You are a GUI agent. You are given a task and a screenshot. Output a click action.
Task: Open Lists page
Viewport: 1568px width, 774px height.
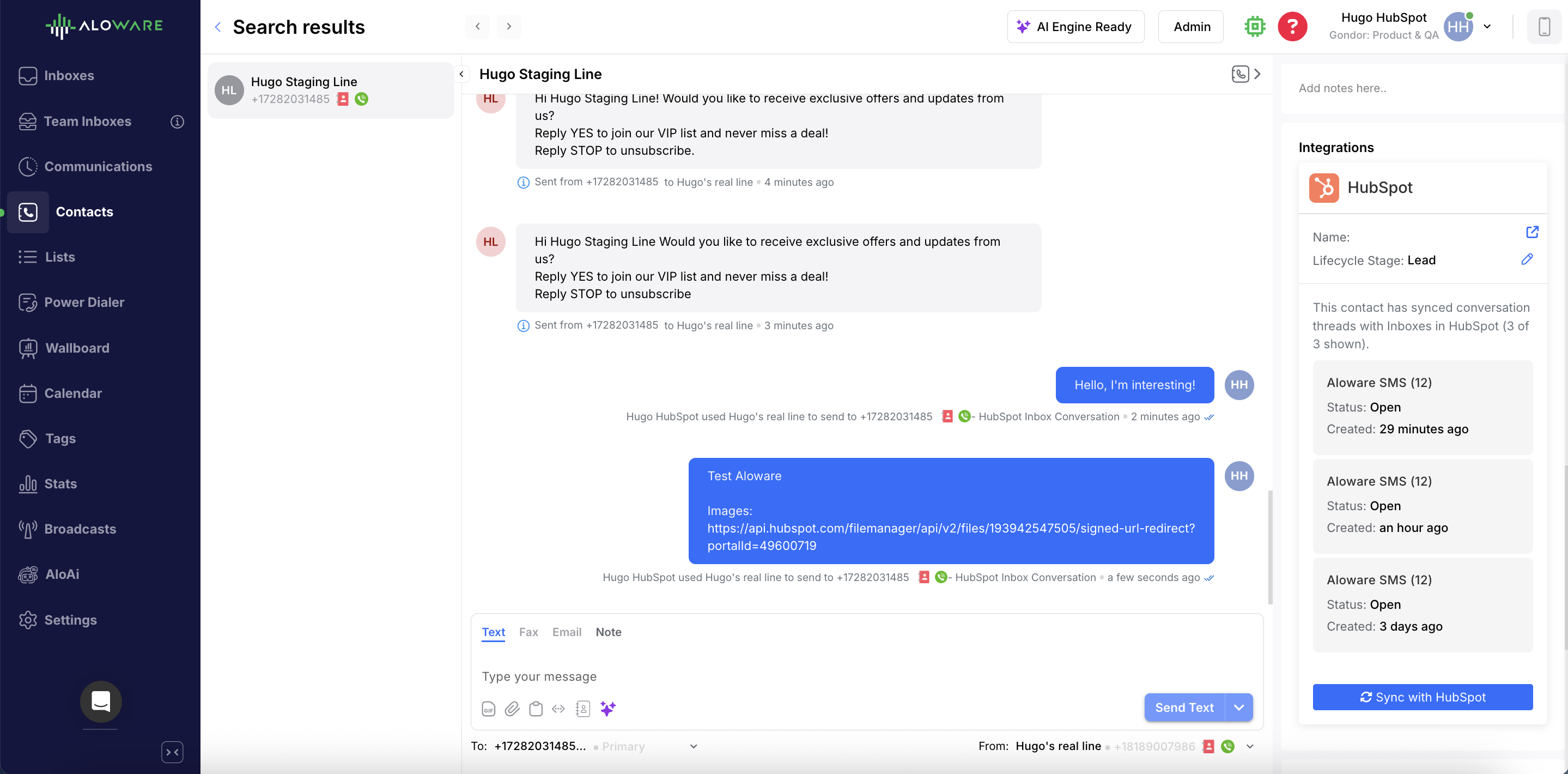pyautogui.click(x=47, y=257)
